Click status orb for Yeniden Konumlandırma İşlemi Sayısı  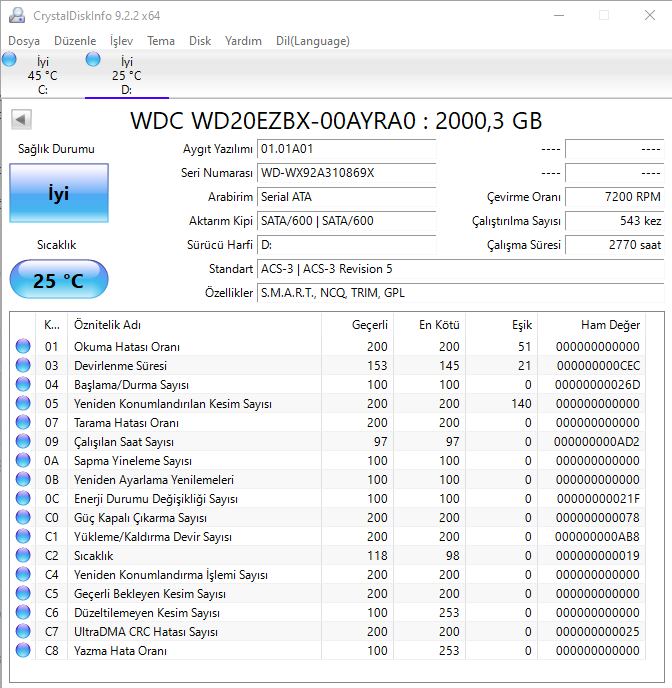click(23, 574)
